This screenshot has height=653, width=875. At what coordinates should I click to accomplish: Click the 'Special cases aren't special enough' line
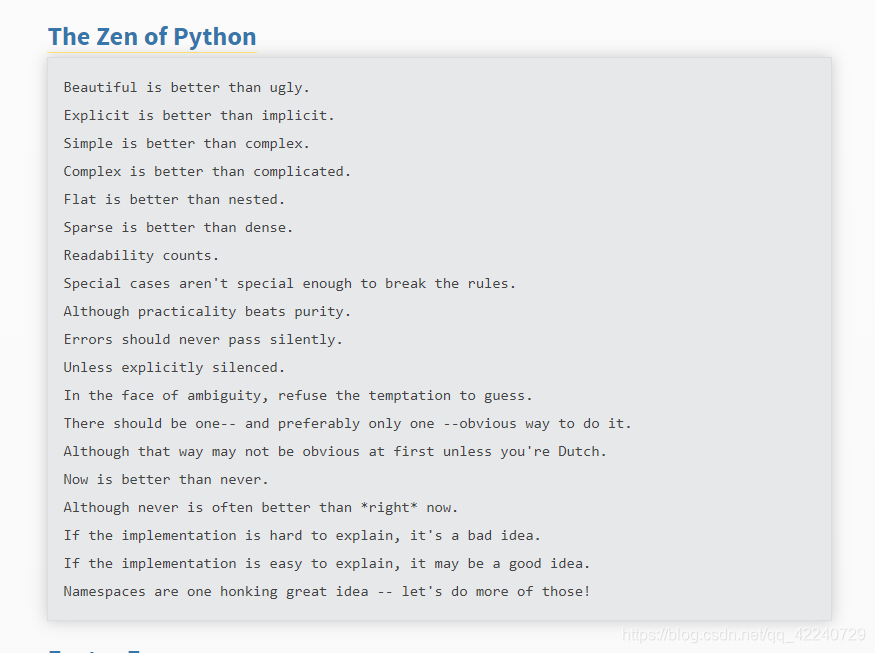point(290,284)
